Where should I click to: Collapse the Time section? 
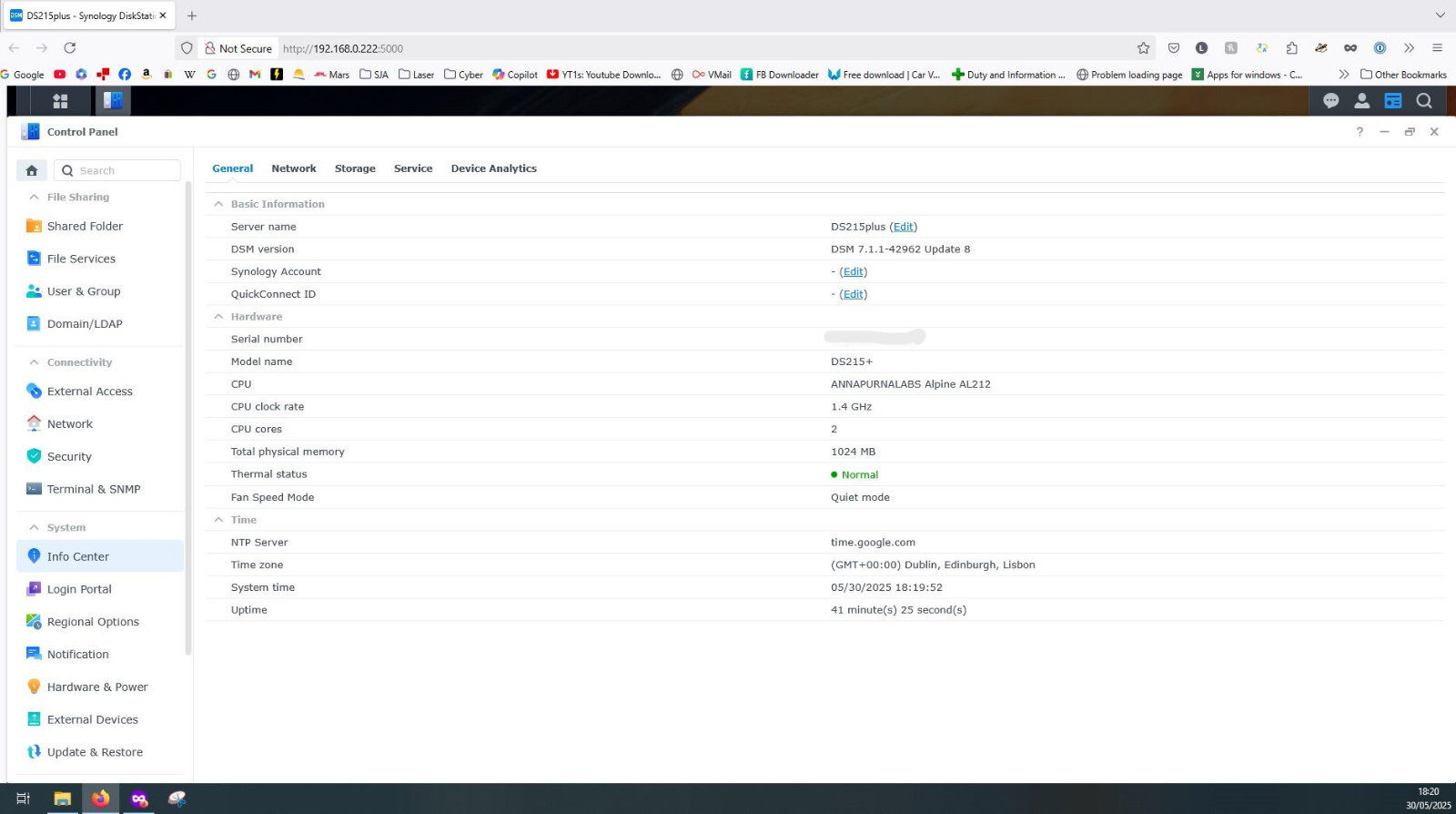[x=218, y=520]
